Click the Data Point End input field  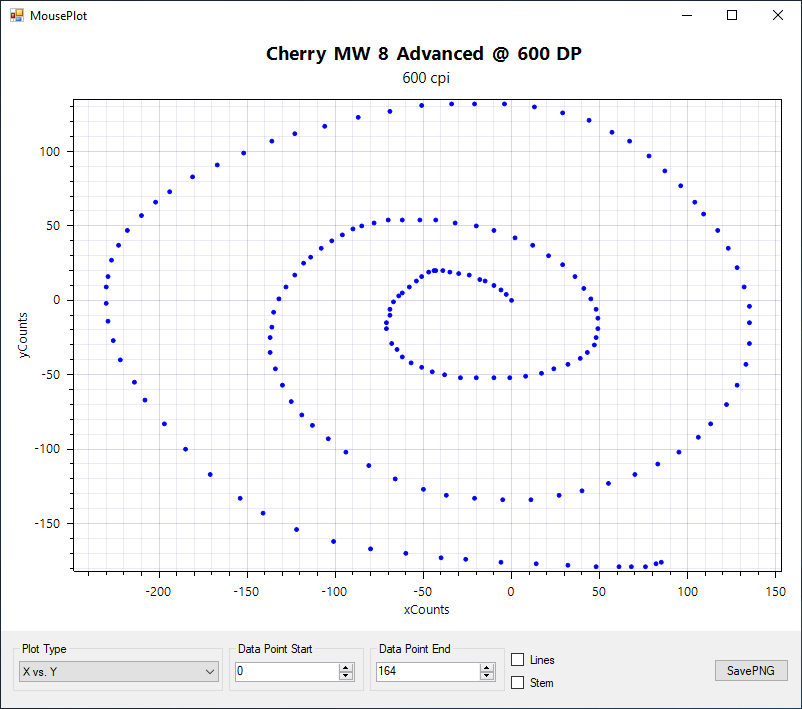tap(428, 671)
